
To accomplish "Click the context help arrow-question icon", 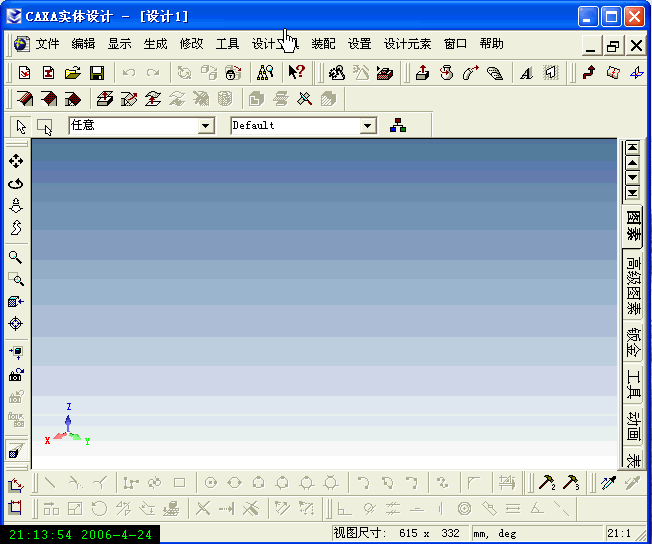I will pos(296,72).
